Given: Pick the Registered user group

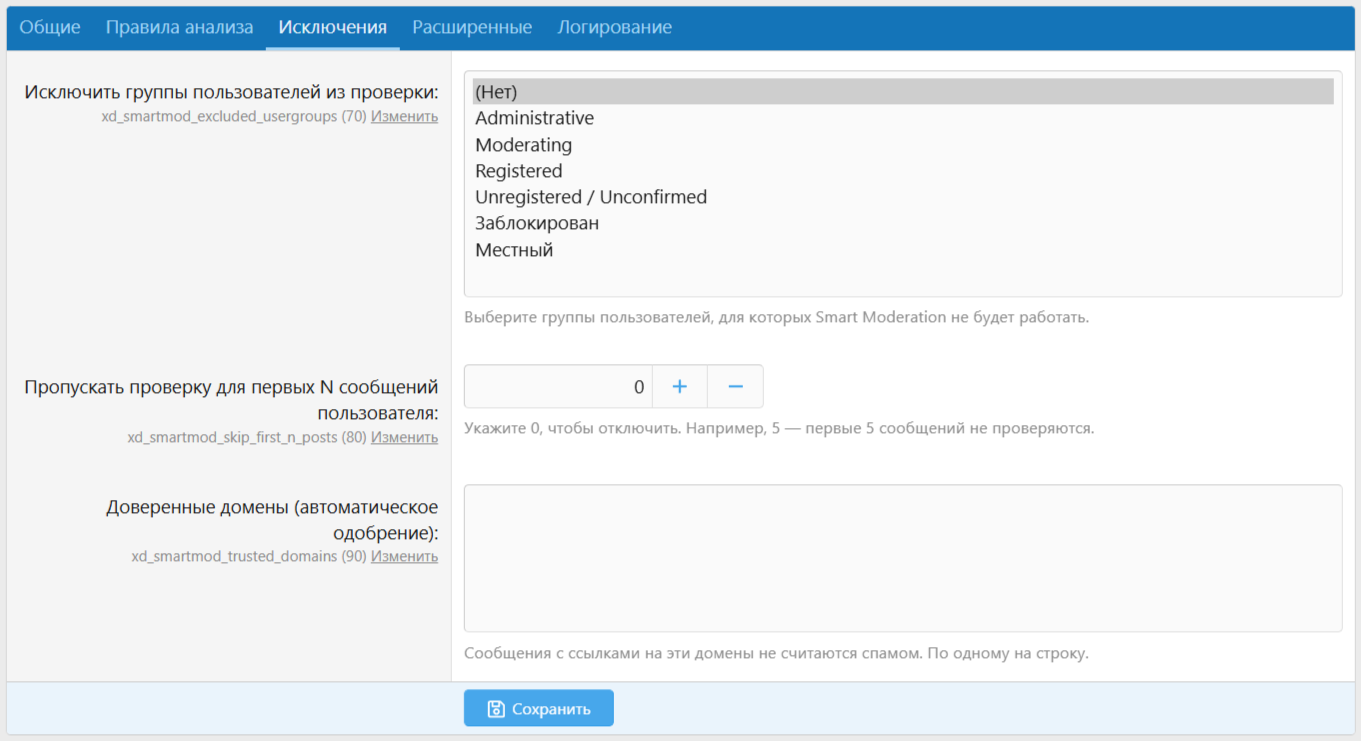Looking at the screenshot, I should click(518, 171).
